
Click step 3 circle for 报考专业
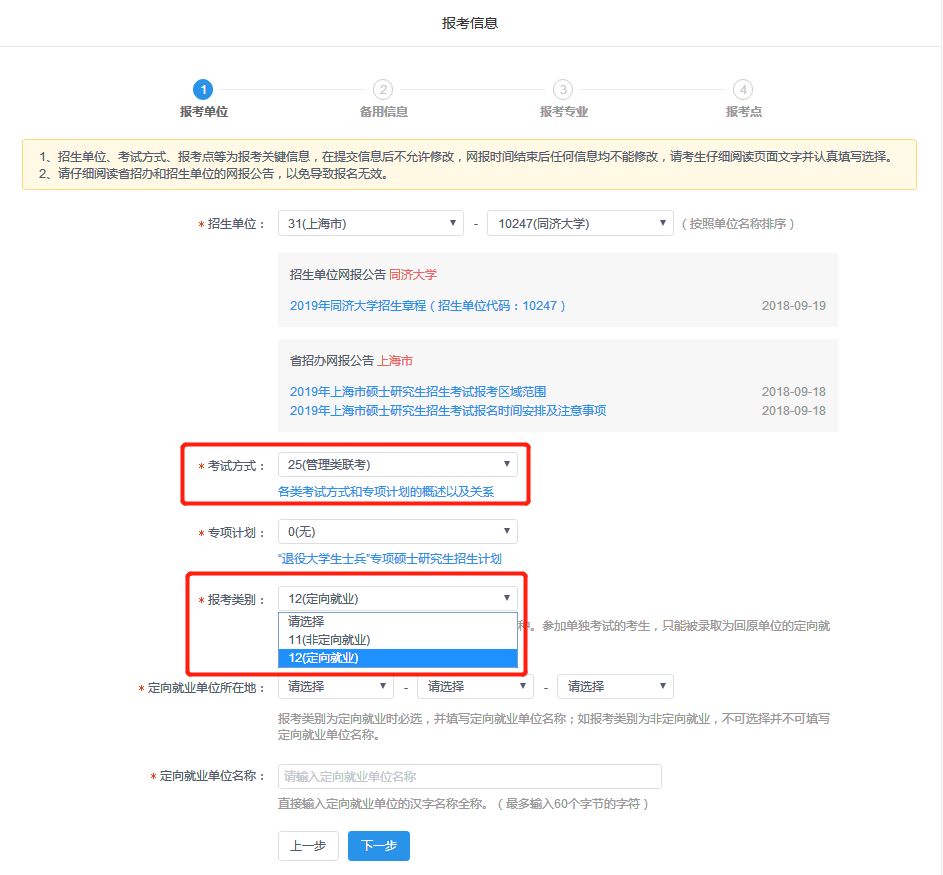click(563, 89)
